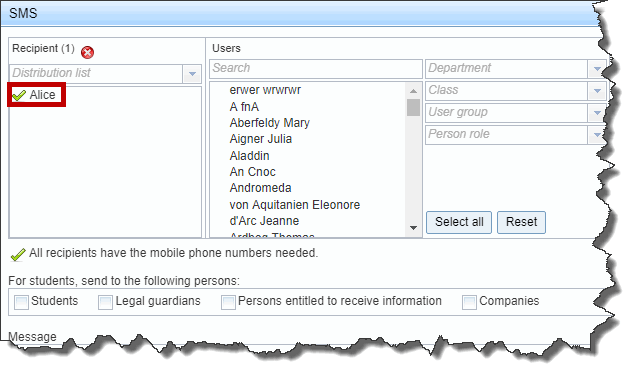Expand the Department dropdown

pyautogui.click(x=597, y=69)
